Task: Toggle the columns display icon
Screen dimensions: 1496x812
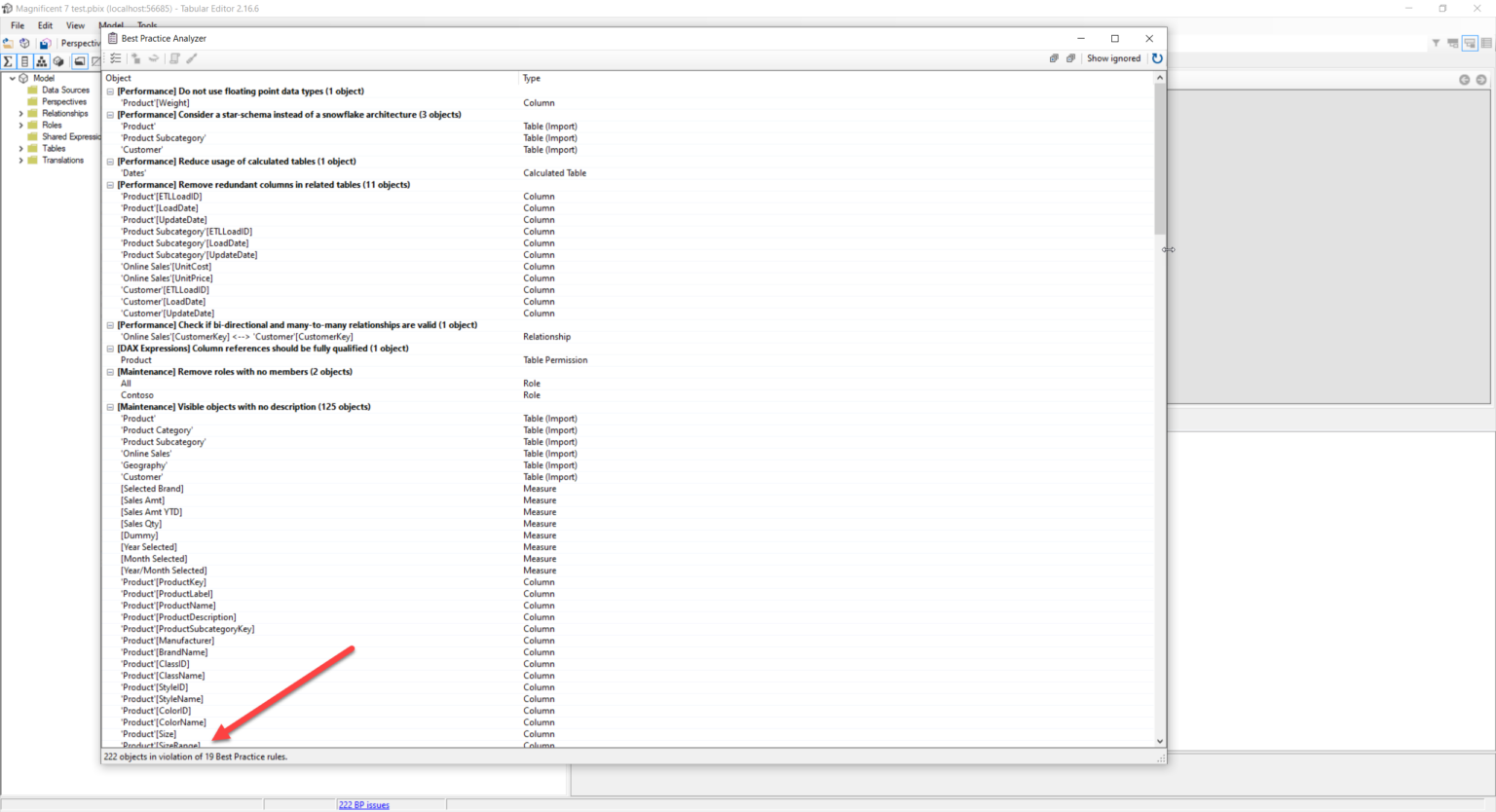Action: point(24,61)
